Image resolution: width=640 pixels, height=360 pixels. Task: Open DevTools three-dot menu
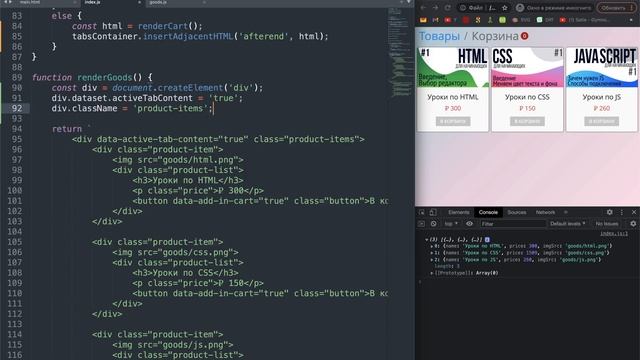point(622,212)
